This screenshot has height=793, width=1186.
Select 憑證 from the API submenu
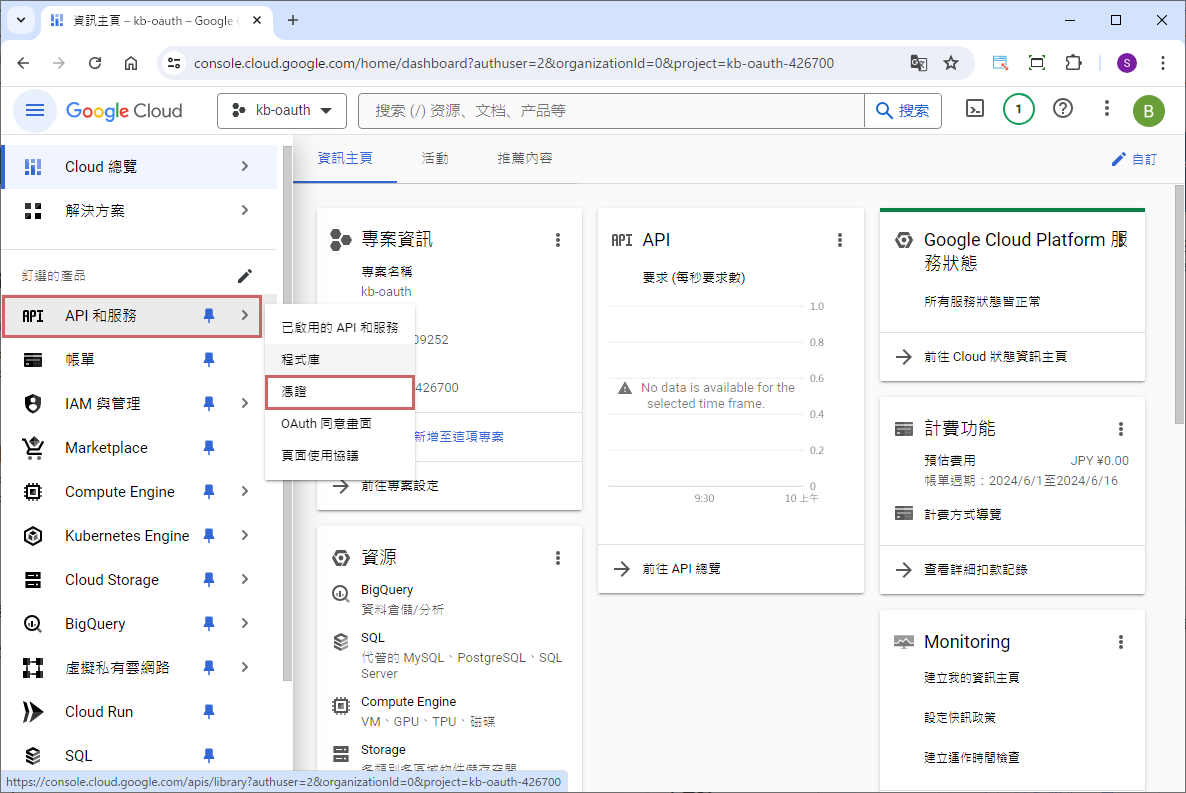click(x=339, y=392)
